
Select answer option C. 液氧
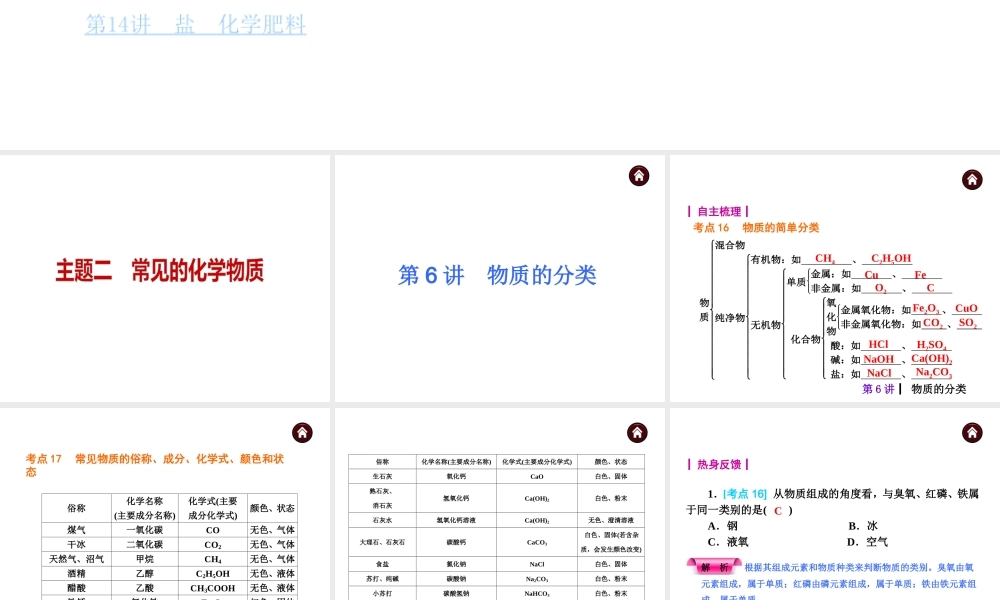[728, 542]
